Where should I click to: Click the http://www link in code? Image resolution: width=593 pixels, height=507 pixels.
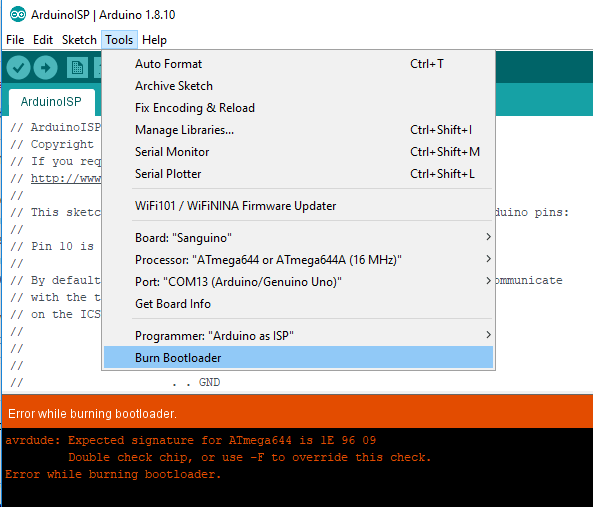[x=66, y=178]
